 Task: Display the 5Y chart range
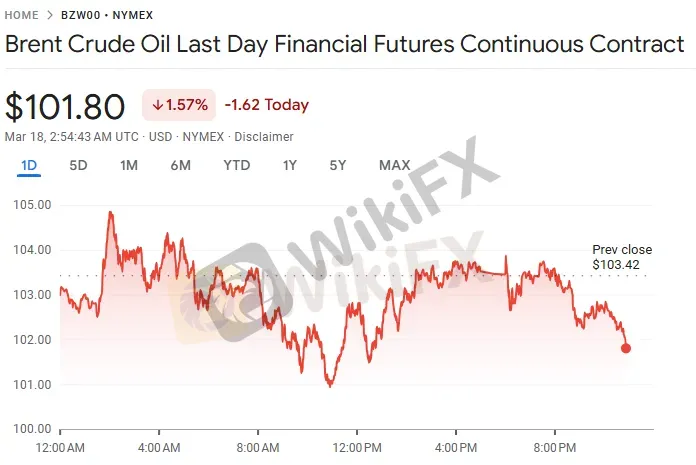(338, 165)
